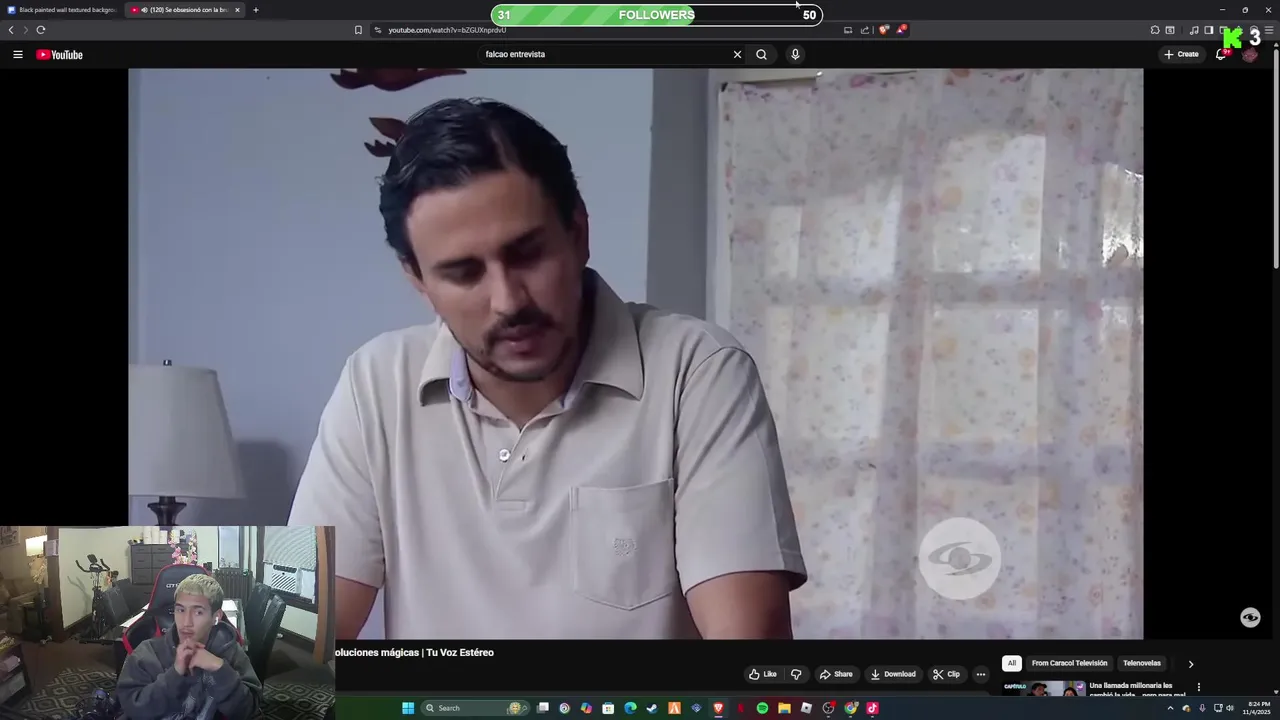
Task: Unmute the audio icon on YouTube tab
Action: point(144,10)
